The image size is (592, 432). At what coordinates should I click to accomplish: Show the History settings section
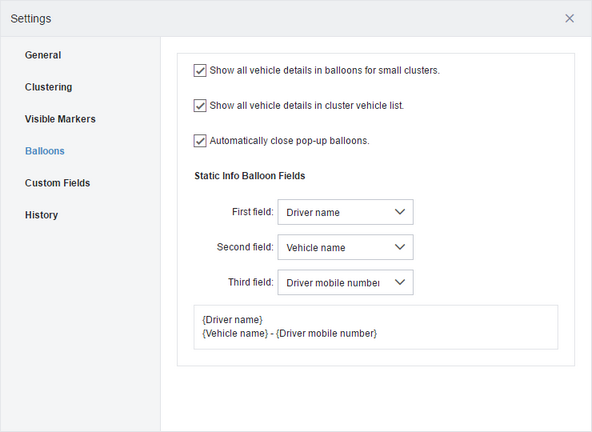coord(41,215)
